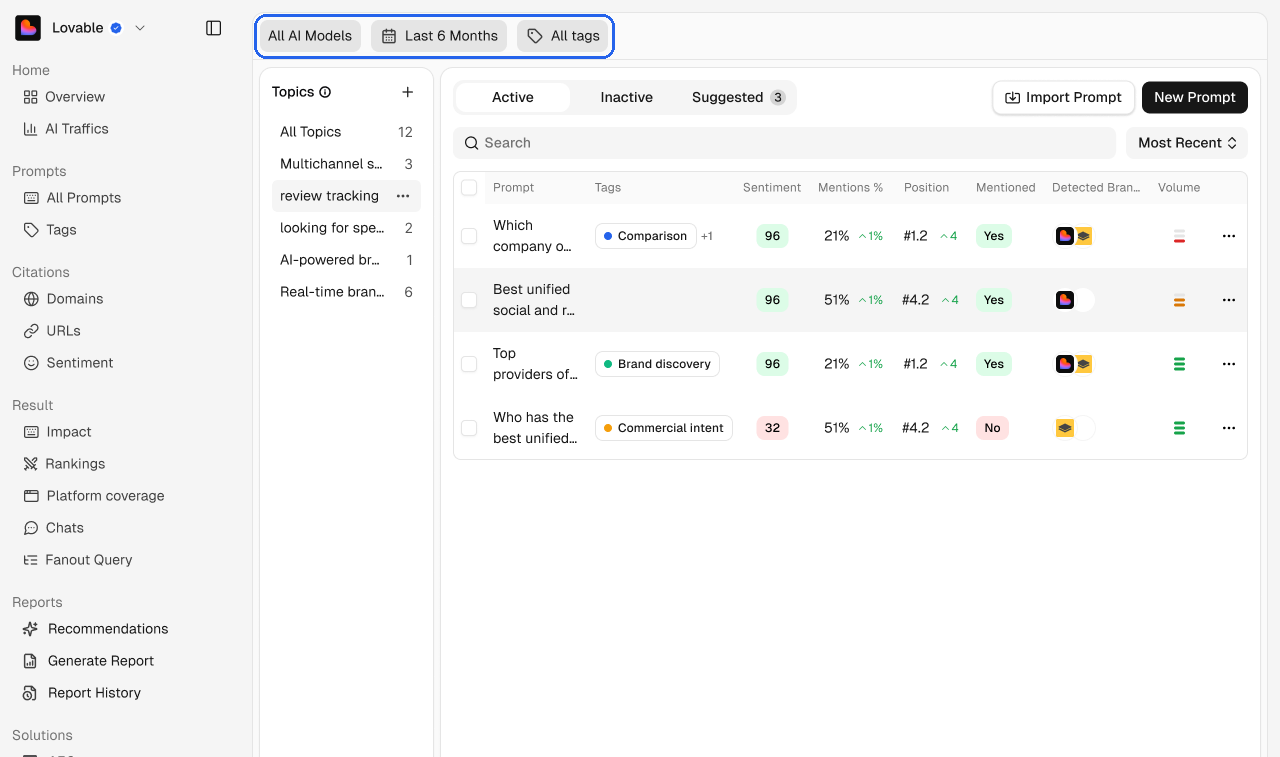Open row menu for 'Which company o...'

coord(1229,236)
